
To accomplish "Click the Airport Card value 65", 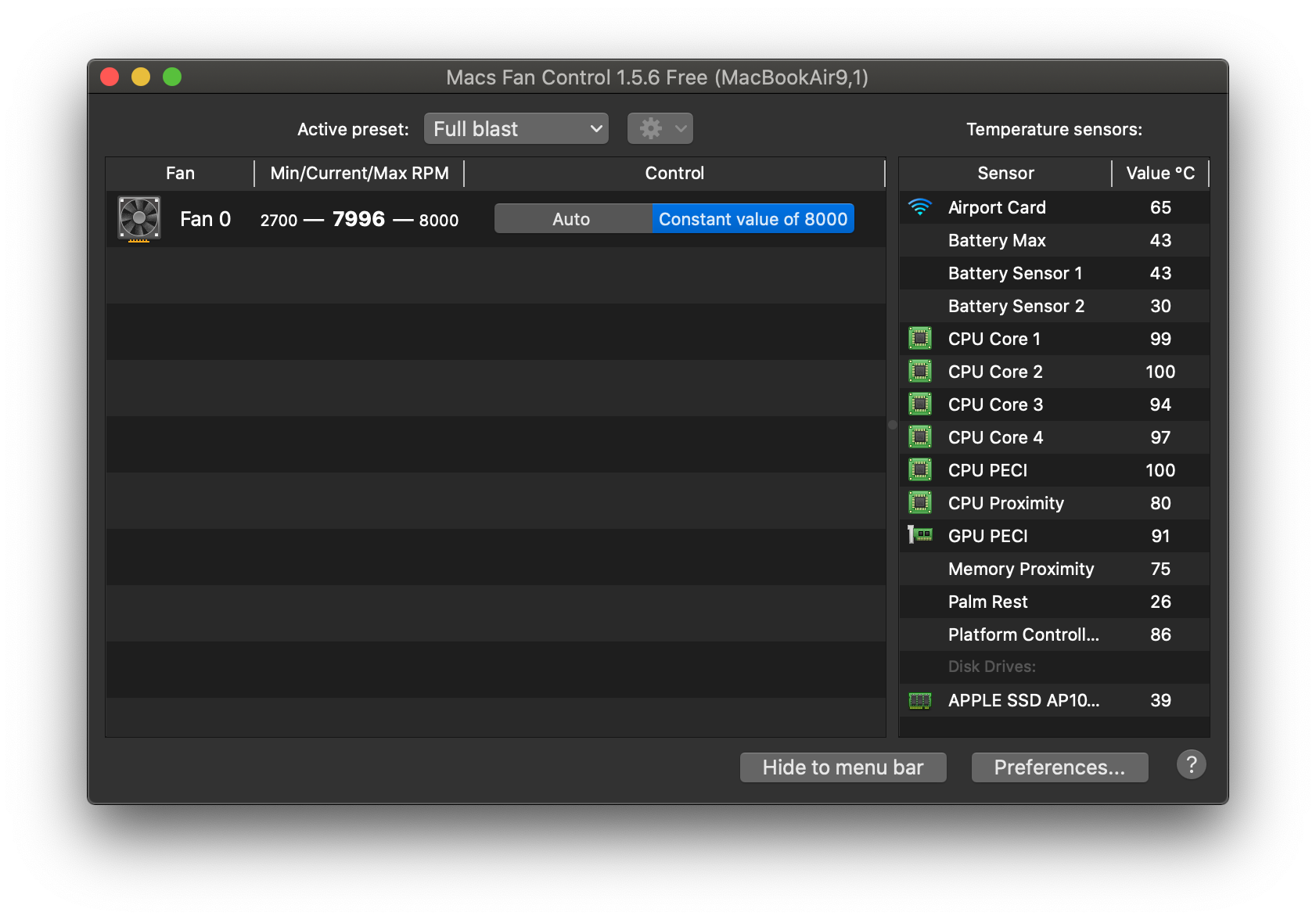I will click(1160, 207).
